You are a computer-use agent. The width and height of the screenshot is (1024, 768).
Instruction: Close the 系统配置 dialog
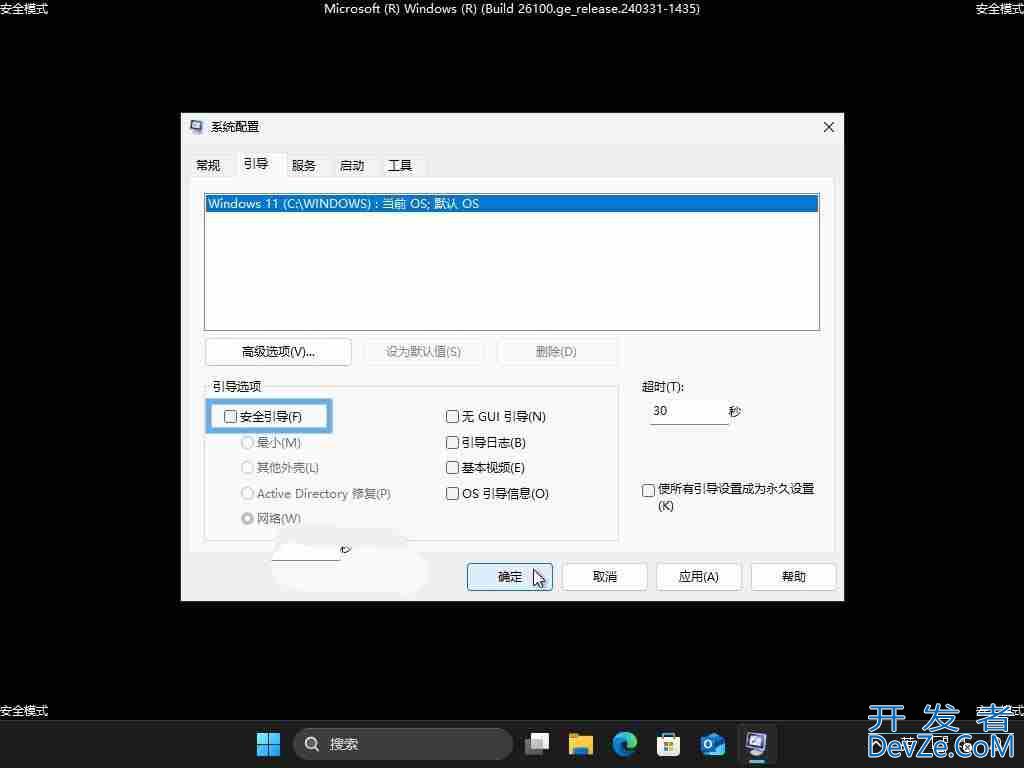click(x=829, y=127)
